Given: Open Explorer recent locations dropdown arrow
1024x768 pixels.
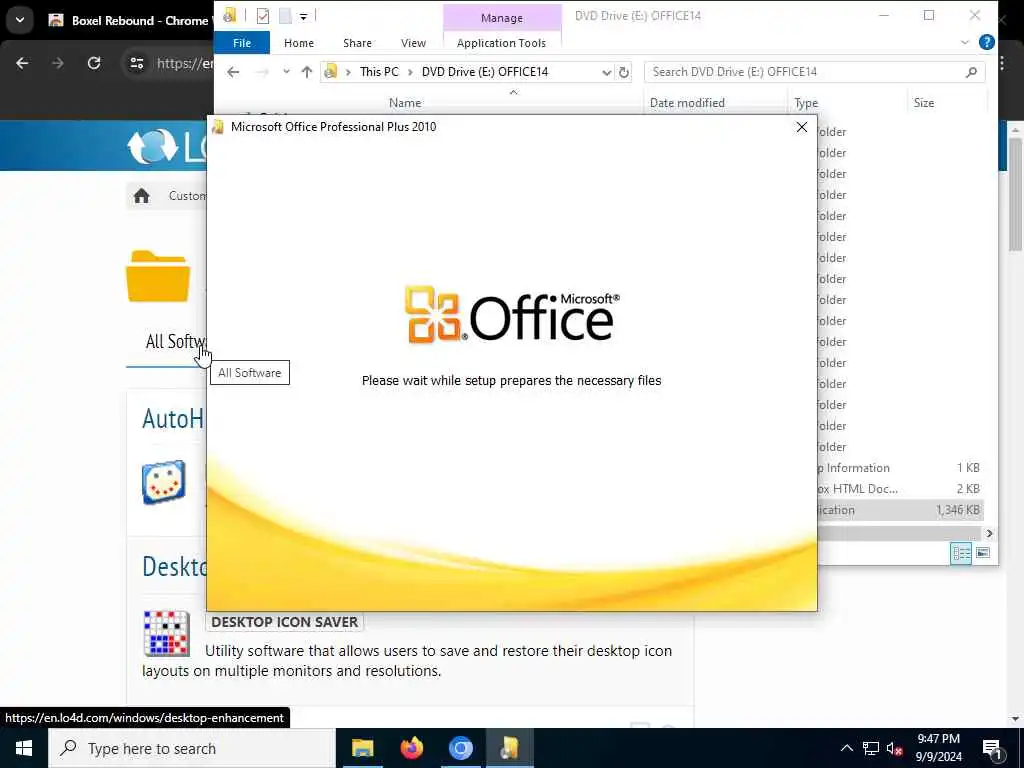Looking at the screenshot, I should point(286,72).
